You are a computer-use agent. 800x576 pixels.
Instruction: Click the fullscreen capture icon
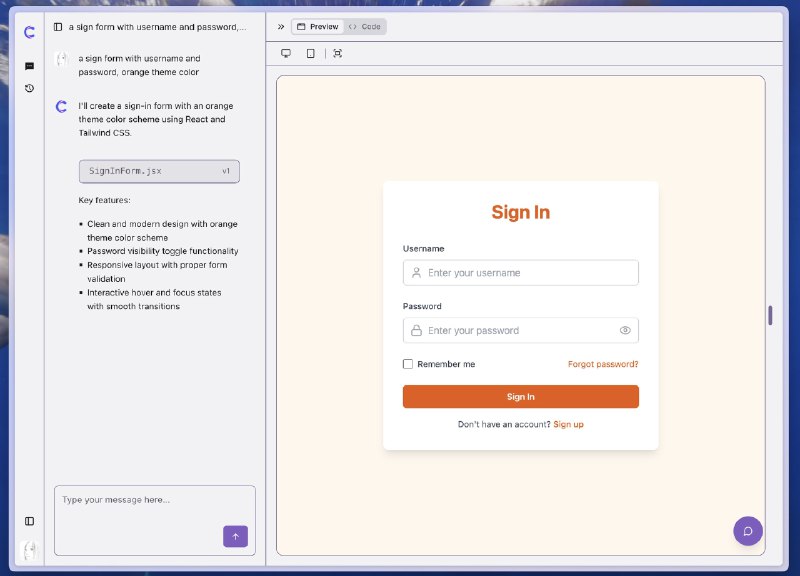pos(337,54)
